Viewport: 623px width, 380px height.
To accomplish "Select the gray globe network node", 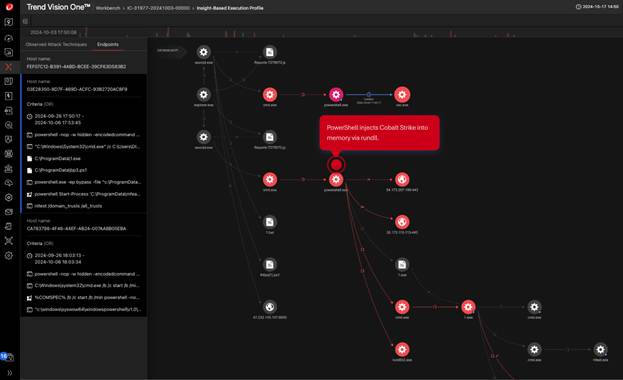I will pos(270,307).
